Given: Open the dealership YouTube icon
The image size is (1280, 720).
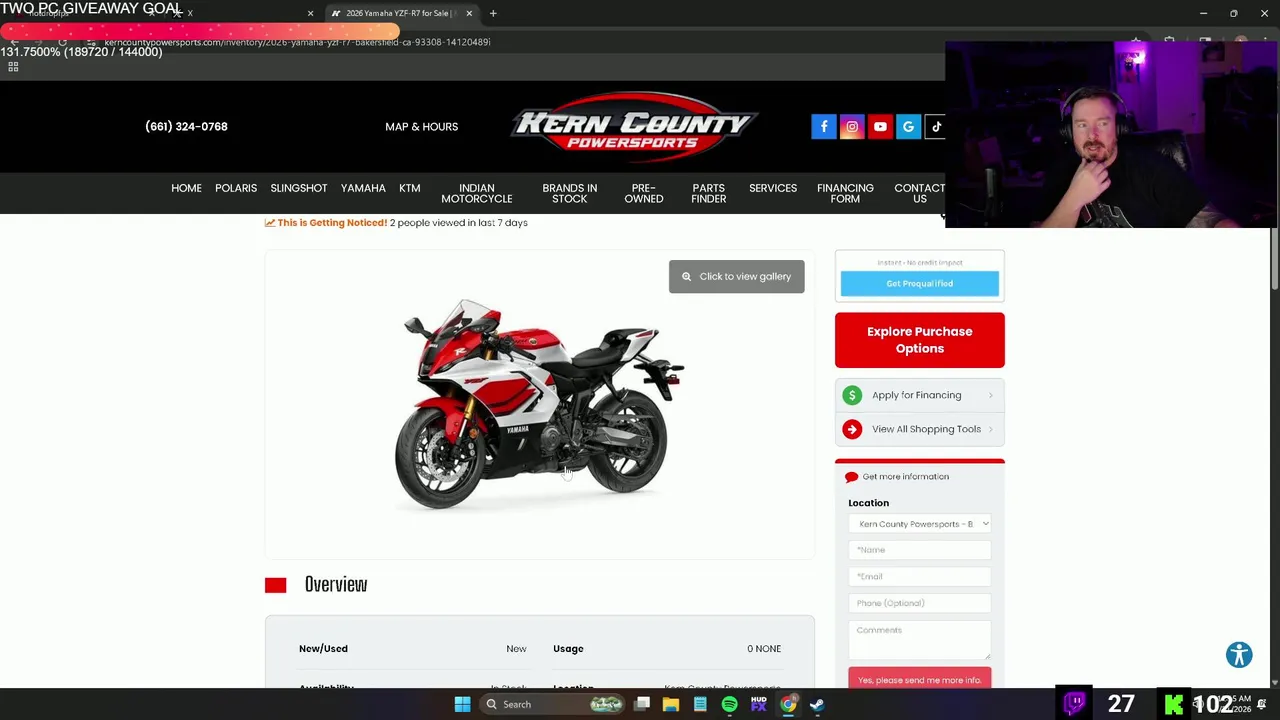Looking at the screenshot, I should click(880, 127).
